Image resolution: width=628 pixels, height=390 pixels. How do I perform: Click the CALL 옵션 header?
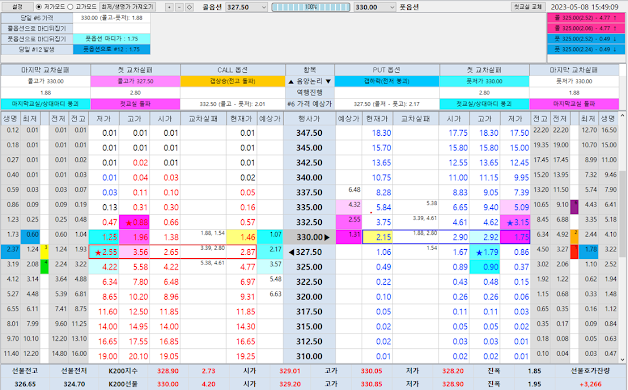coord(233,70)
